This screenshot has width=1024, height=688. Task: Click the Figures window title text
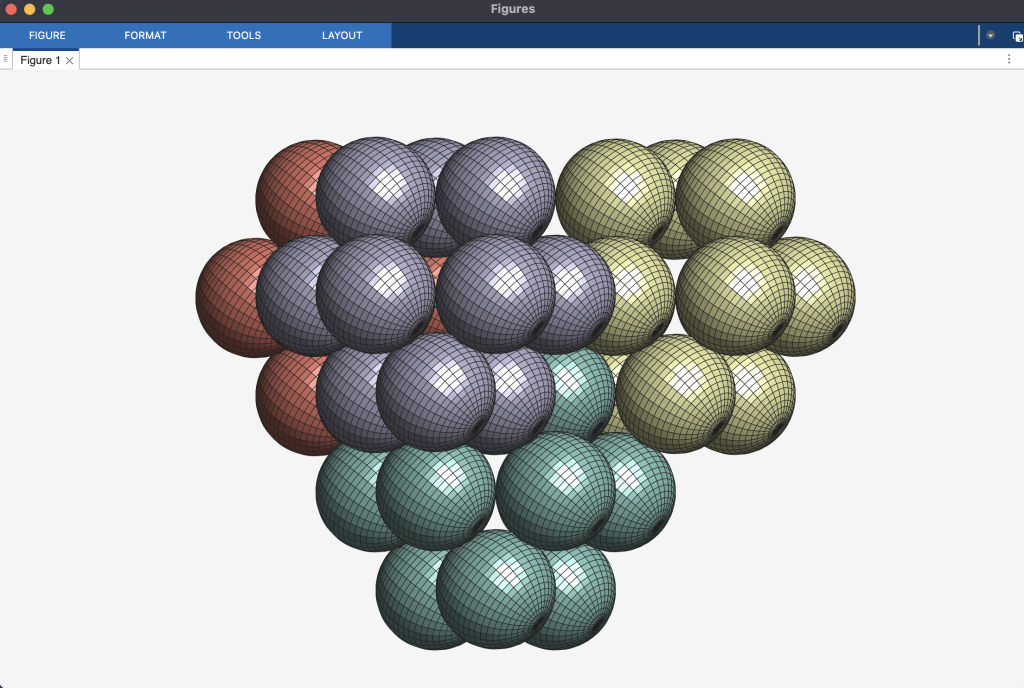coord(512,9)
